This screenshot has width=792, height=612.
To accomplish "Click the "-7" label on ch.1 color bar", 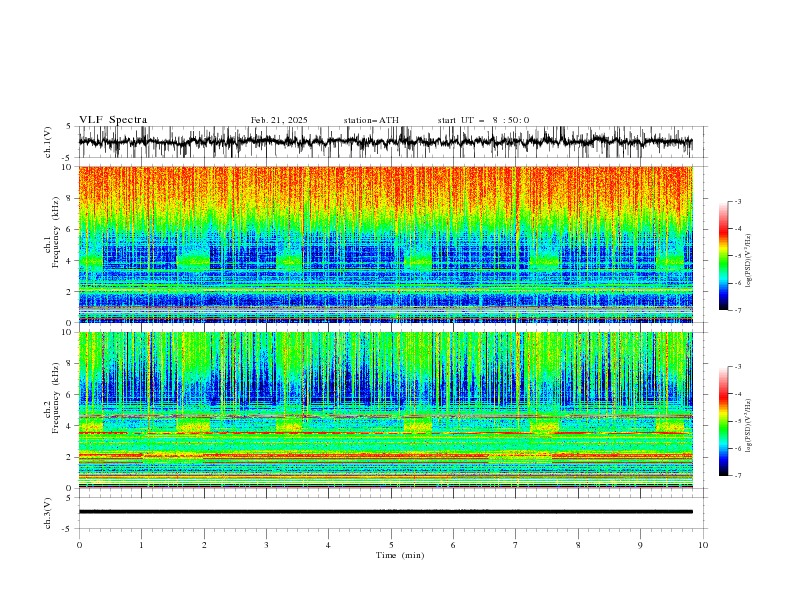I will pyautogui.click(x=738, y=310).
